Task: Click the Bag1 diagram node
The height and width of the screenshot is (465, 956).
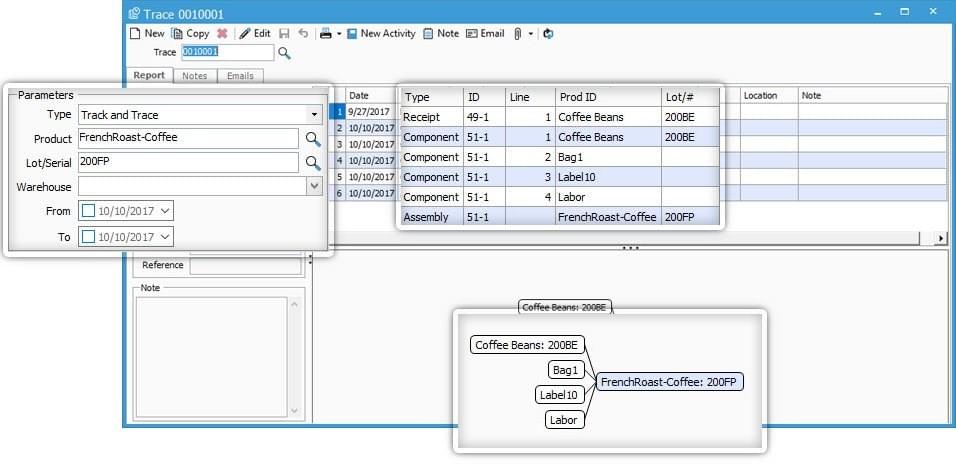Action: click(x=565, y=370)
